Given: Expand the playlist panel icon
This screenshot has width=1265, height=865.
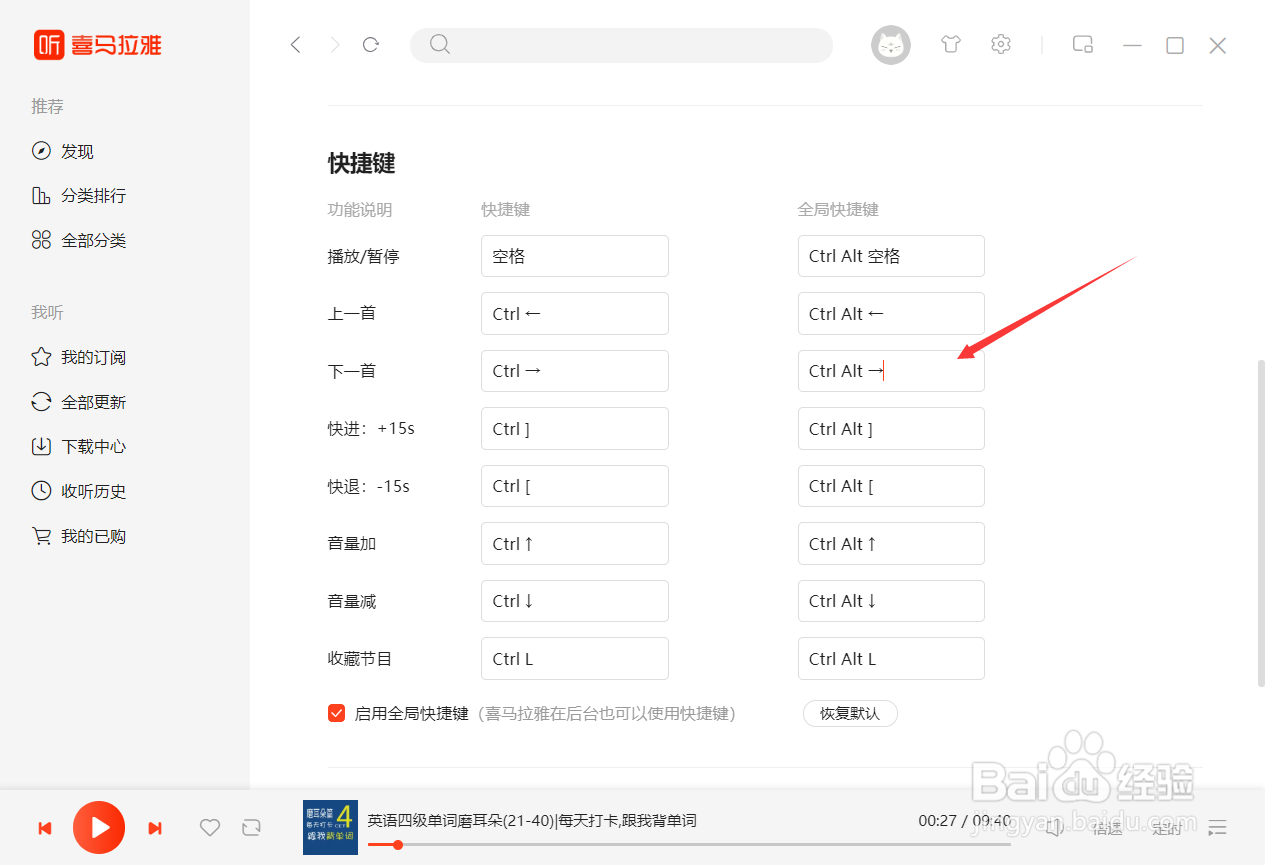Looking at the screenshot, I should point(1218,828).
